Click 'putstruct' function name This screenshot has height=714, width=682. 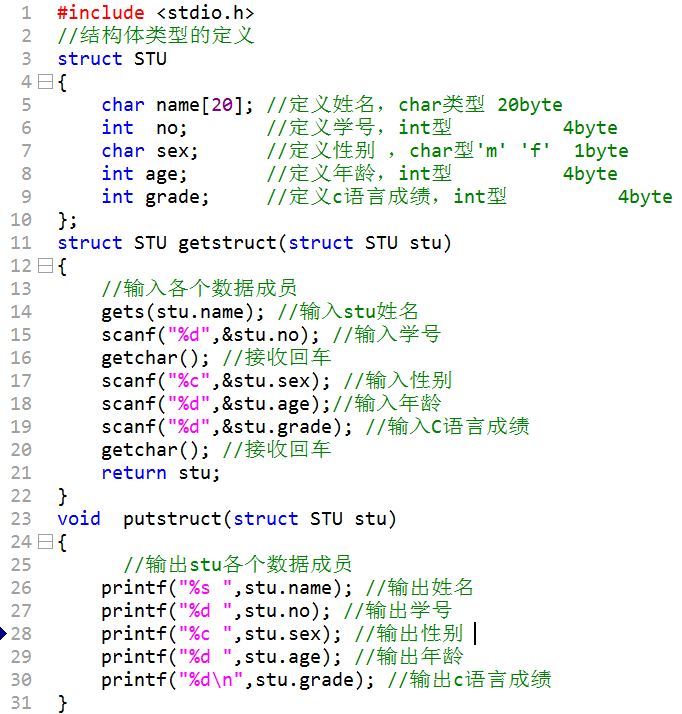172,519
